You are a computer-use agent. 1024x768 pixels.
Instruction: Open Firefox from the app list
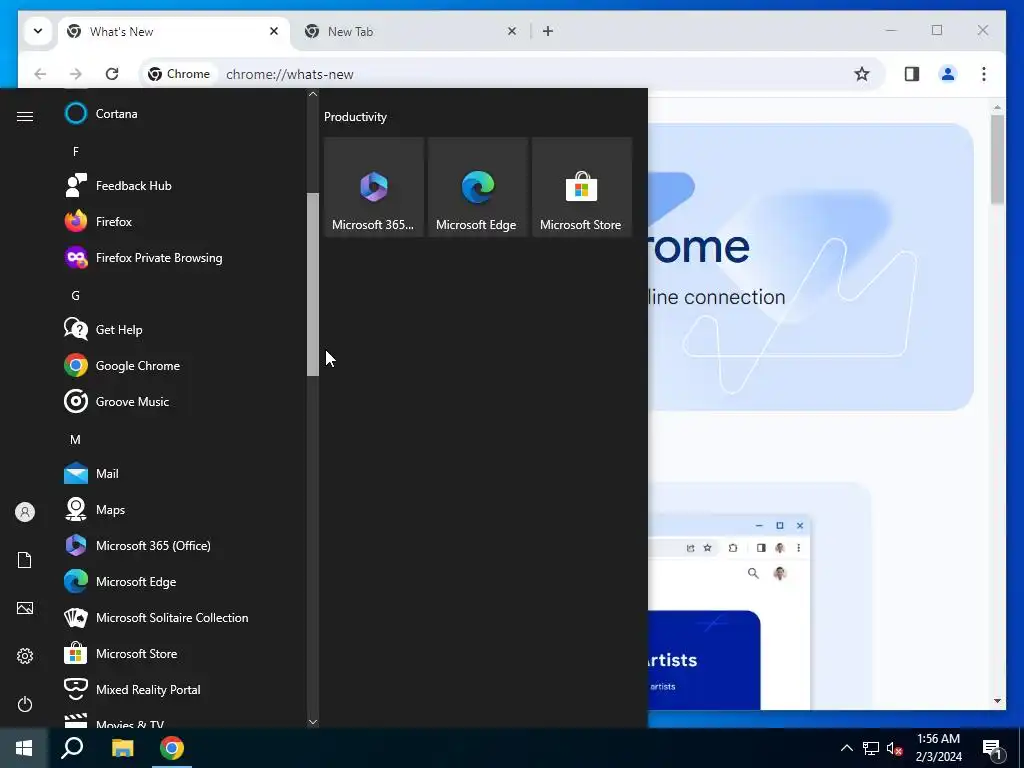183,221
